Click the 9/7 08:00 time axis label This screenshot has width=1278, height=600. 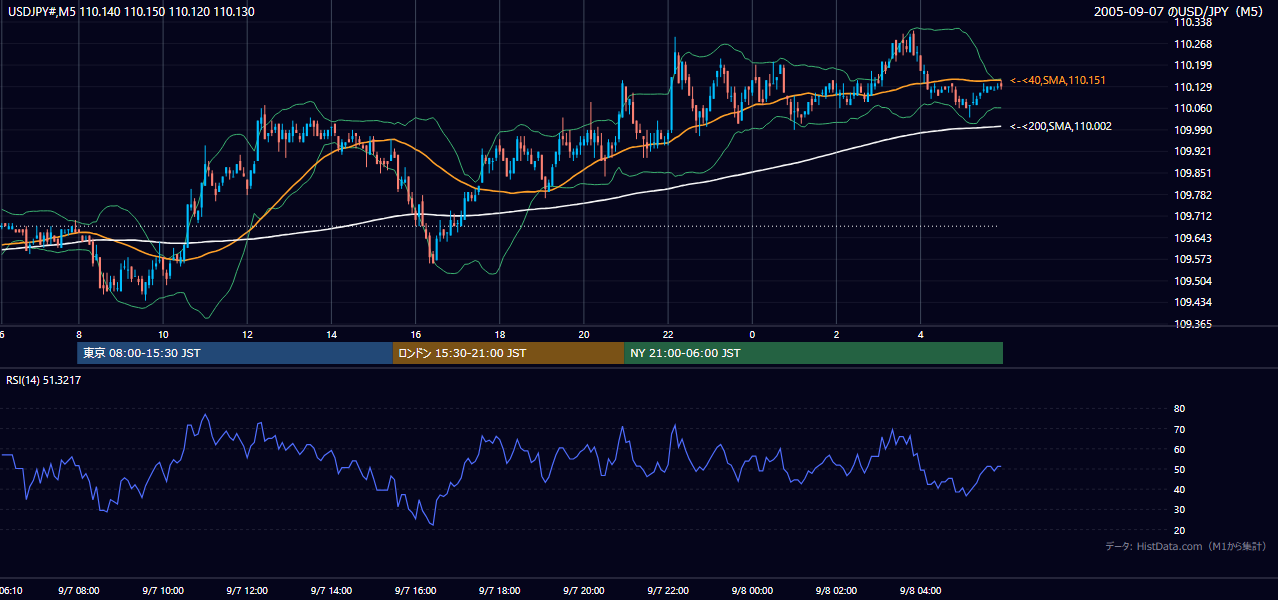[x=77, y=591]
